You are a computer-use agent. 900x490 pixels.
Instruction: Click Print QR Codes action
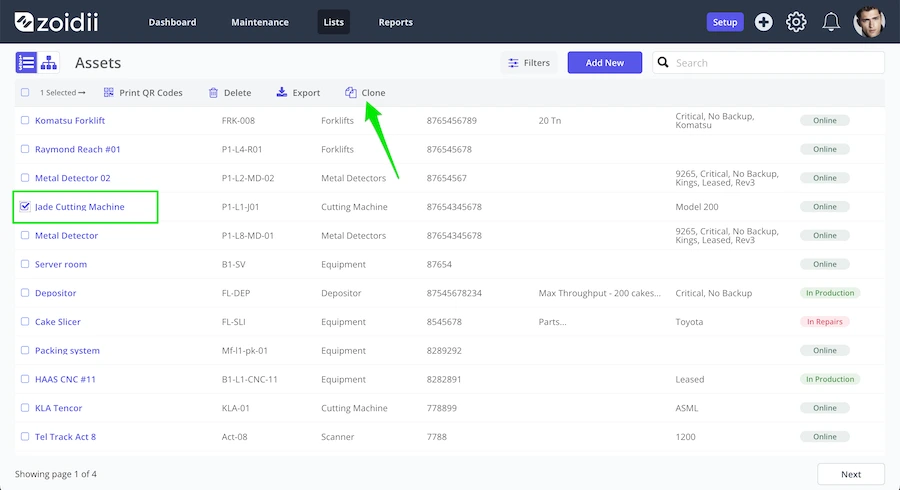click(143, 92)
